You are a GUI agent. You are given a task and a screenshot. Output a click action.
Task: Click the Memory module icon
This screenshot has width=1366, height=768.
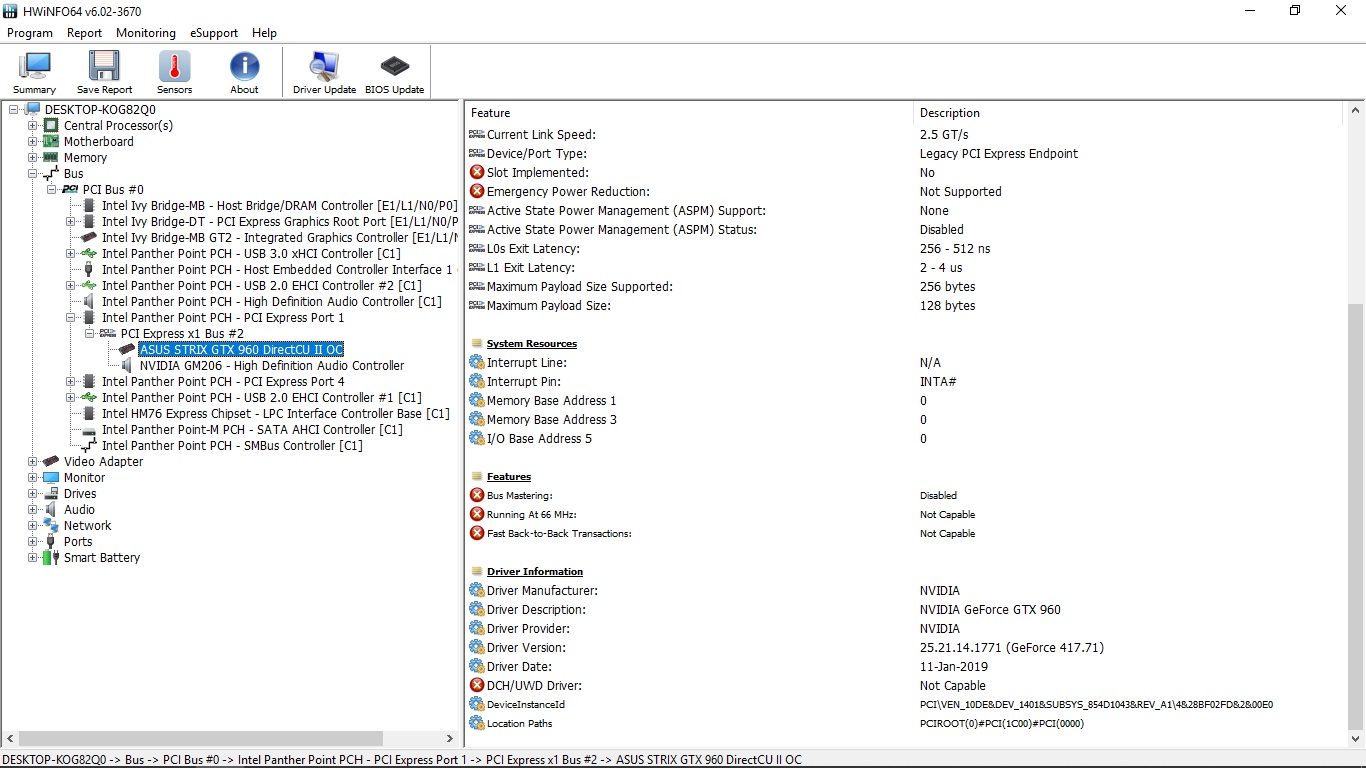pos(51,158)
